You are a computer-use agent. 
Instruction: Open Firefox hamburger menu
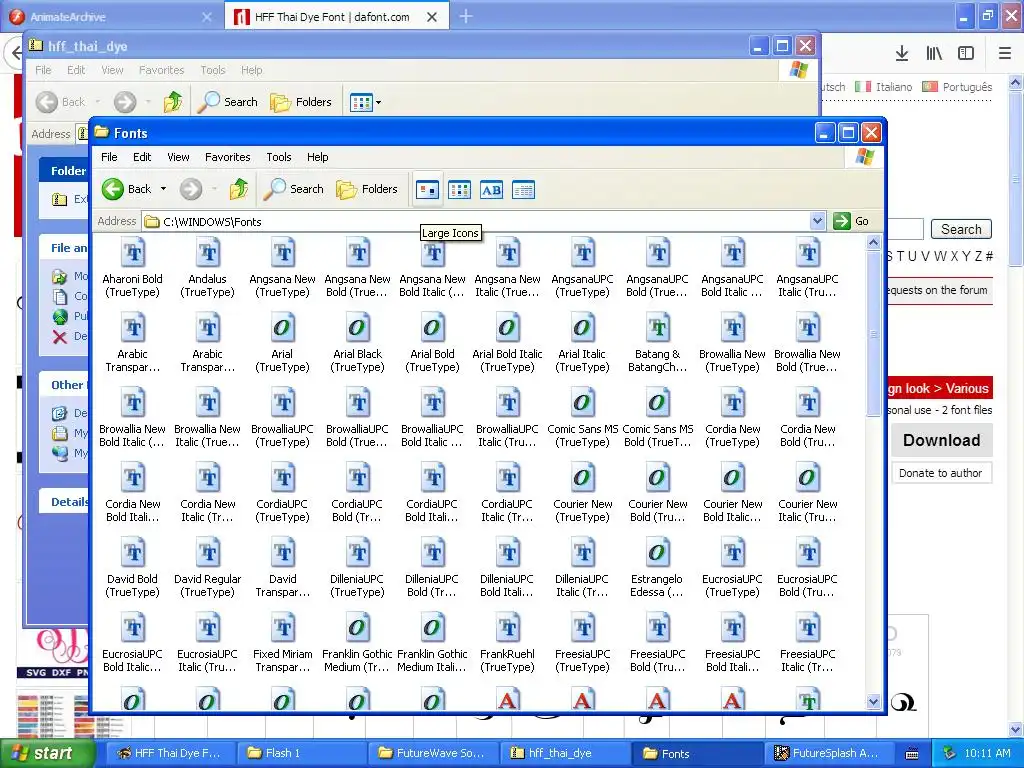coord(1005,54)
